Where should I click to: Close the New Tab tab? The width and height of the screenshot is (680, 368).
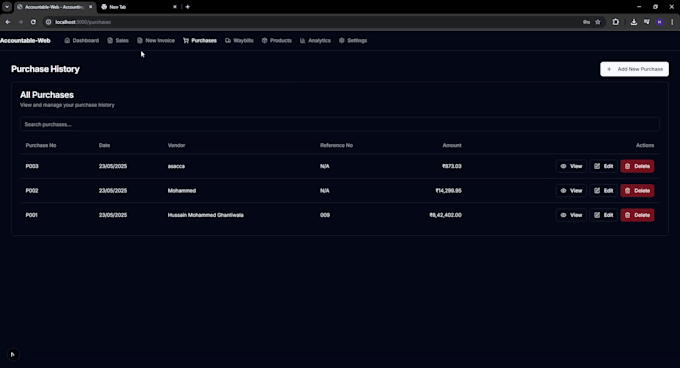coord(175,7)
